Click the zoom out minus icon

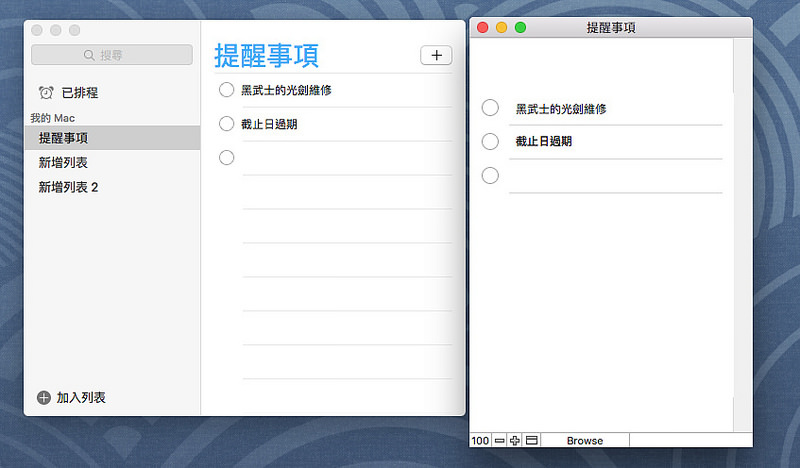point(499,440)
